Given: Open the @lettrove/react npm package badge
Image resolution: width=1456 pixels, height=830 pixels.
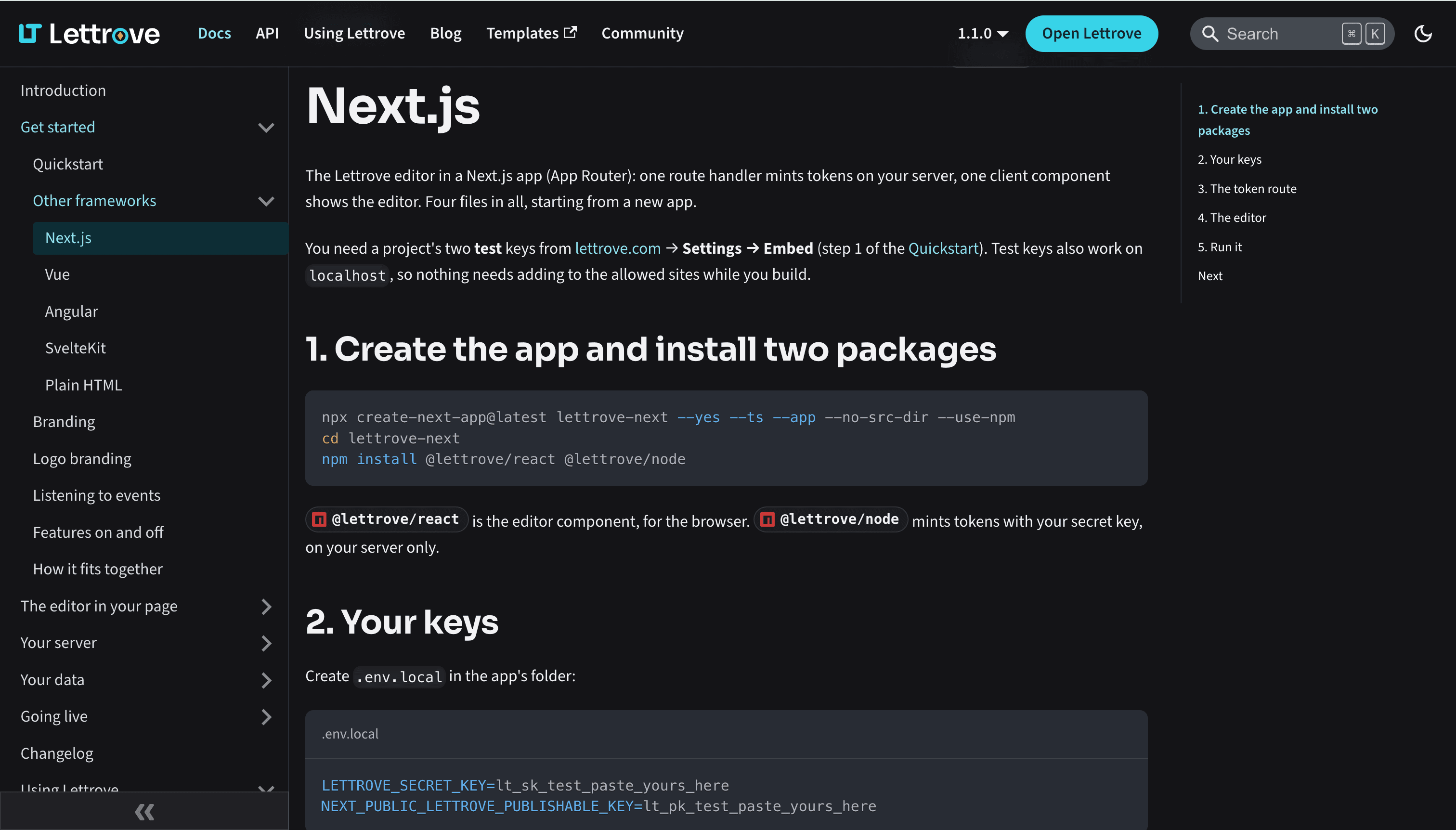Looking at the screenshot, I should pyautogui.click(x=387, y=519).
